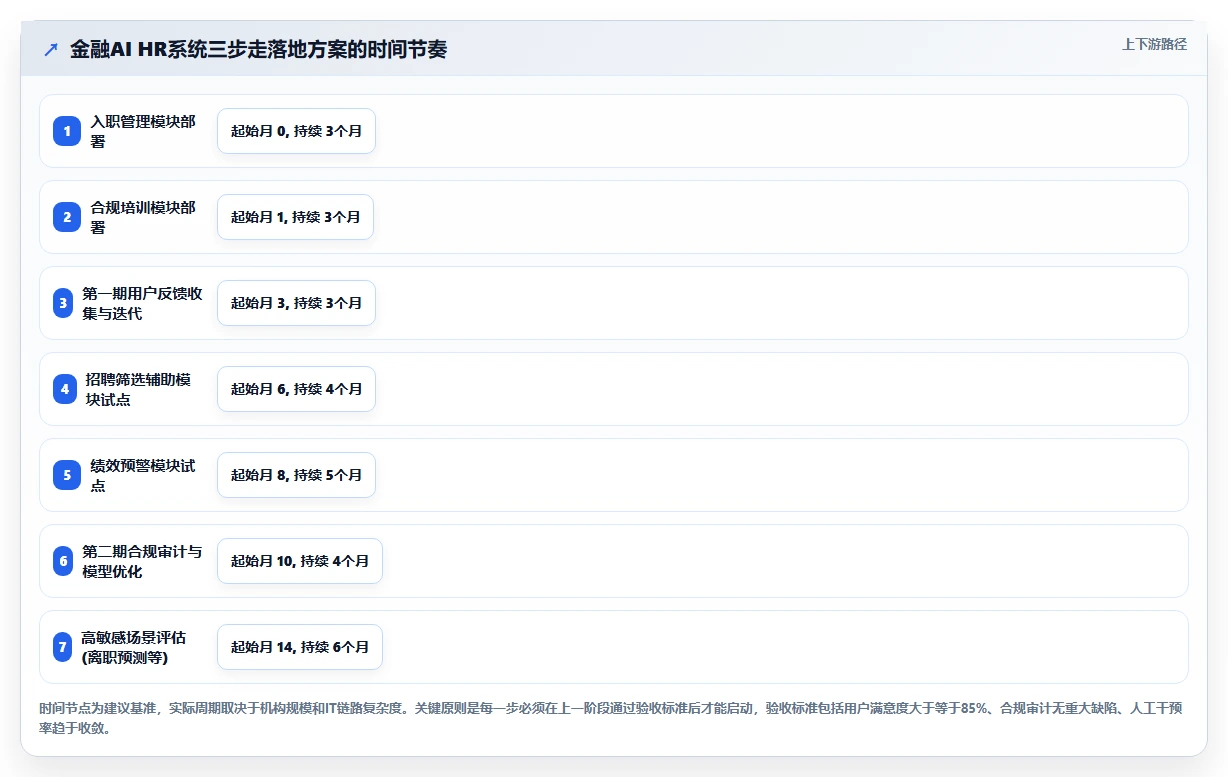Click the 起始月 10, 持续 4个月 chip

point(300,561)
